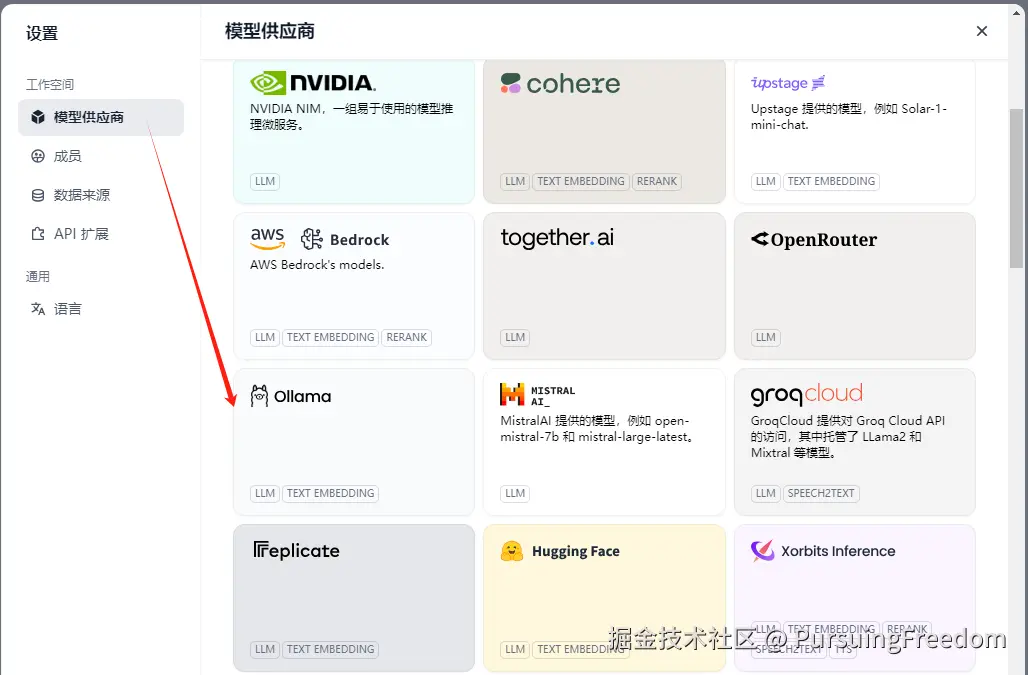Click LLM tag on Hugging Face card
Image resolution: width=1028 pixels, height=675 pixels.
[515, 649]
